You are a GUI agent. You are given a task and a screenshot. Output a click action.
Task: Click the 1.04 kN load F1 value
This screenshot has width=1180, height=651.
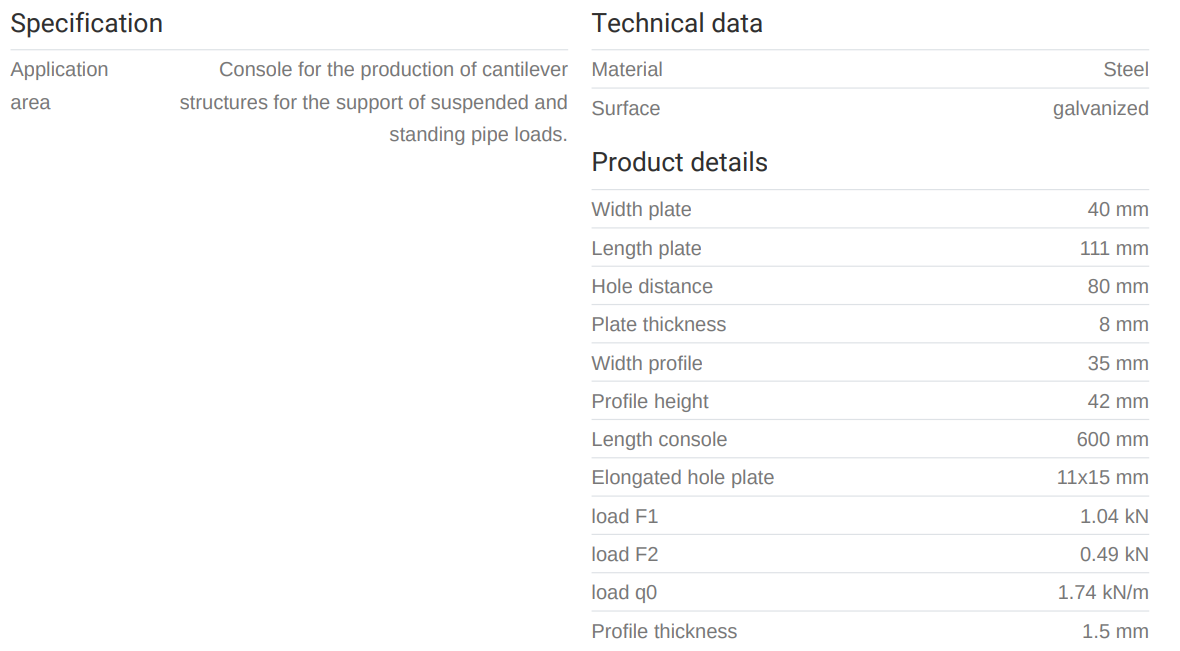coord(1114,517)
